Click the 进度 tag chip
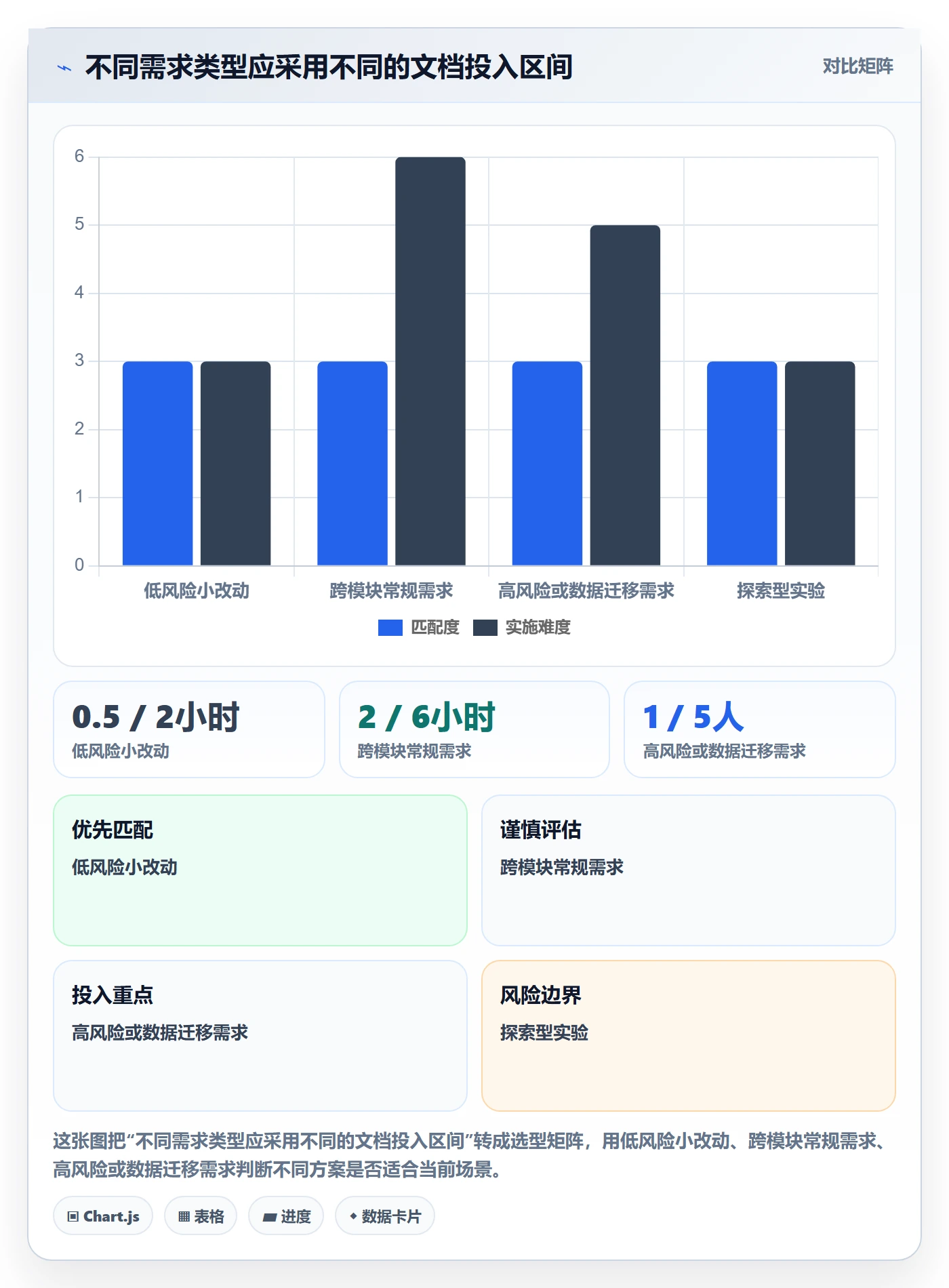The height and width of the screenshot is (1288, 949). tap(286, 1216)
